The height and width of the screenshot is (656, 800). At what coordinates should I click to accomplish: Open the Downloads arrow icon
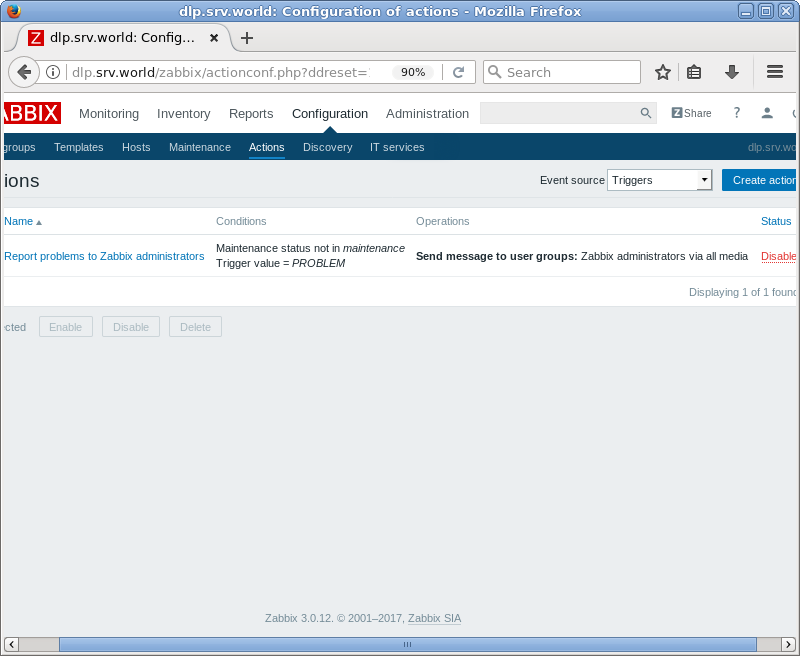732,72
